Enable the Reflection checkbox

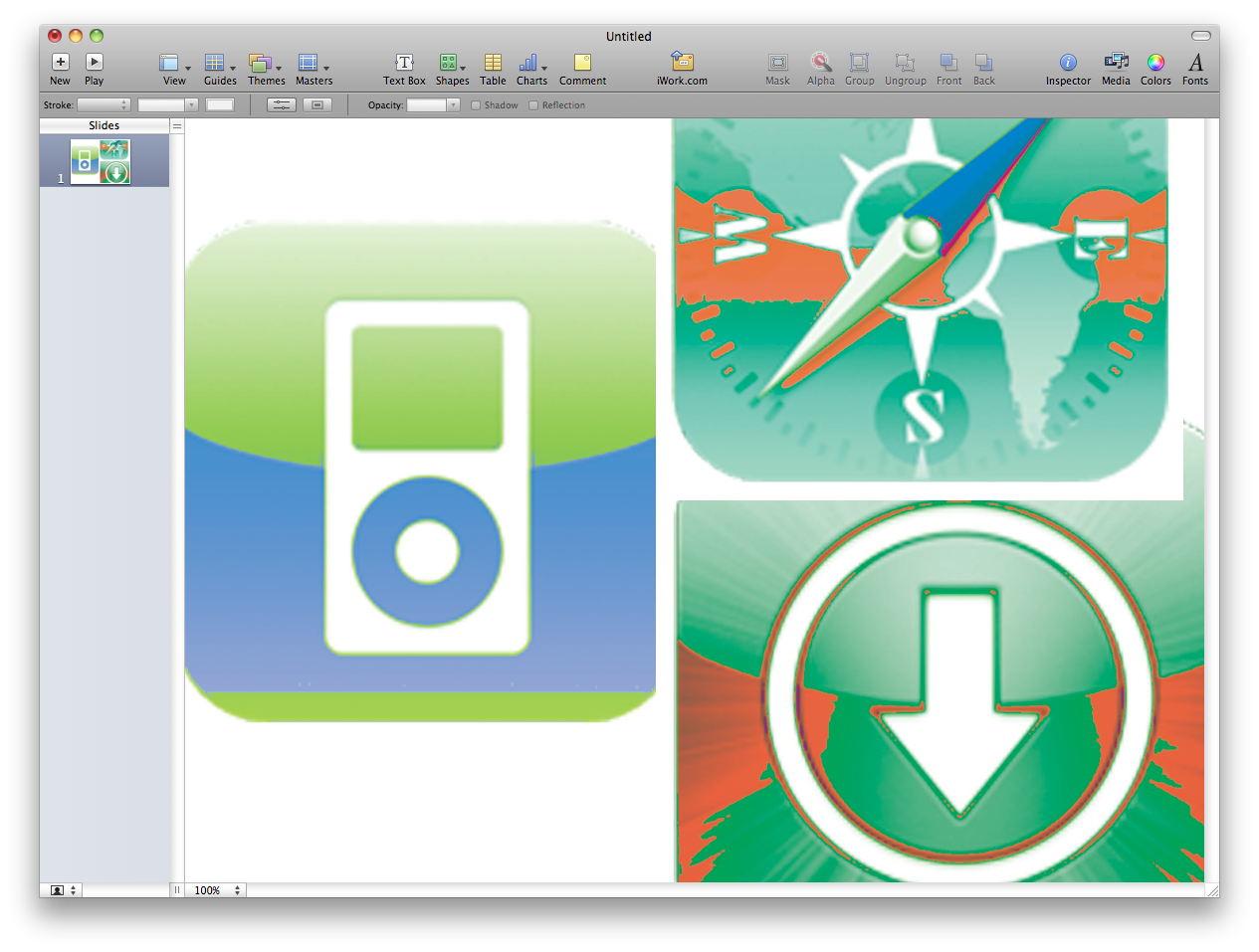533,105
